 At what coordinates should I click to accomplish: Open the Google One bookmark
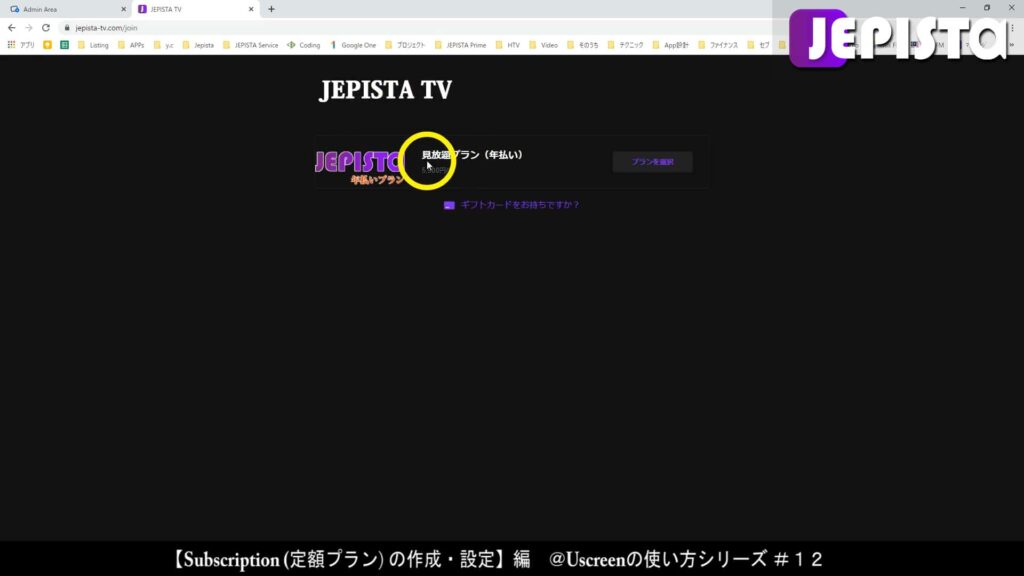(353, 45)
